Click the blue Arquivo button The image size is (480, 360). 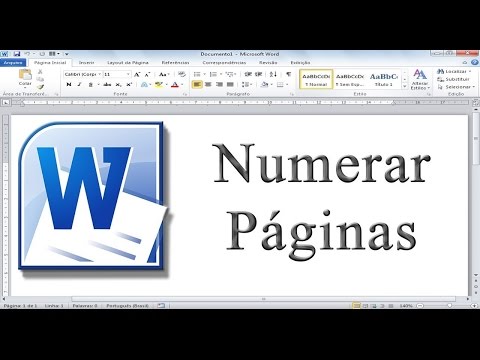pyautogui.click(x=13, y=62)
